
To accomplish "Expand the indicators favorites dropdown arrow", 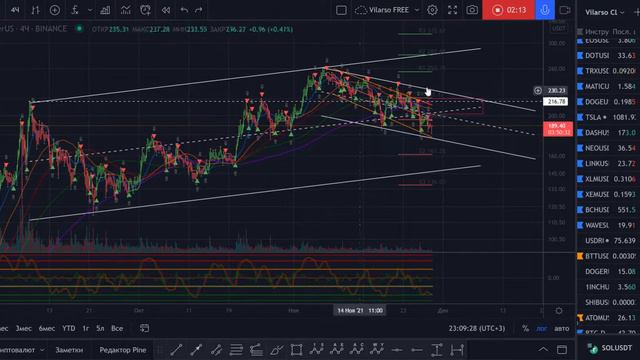I will (90, 10).
